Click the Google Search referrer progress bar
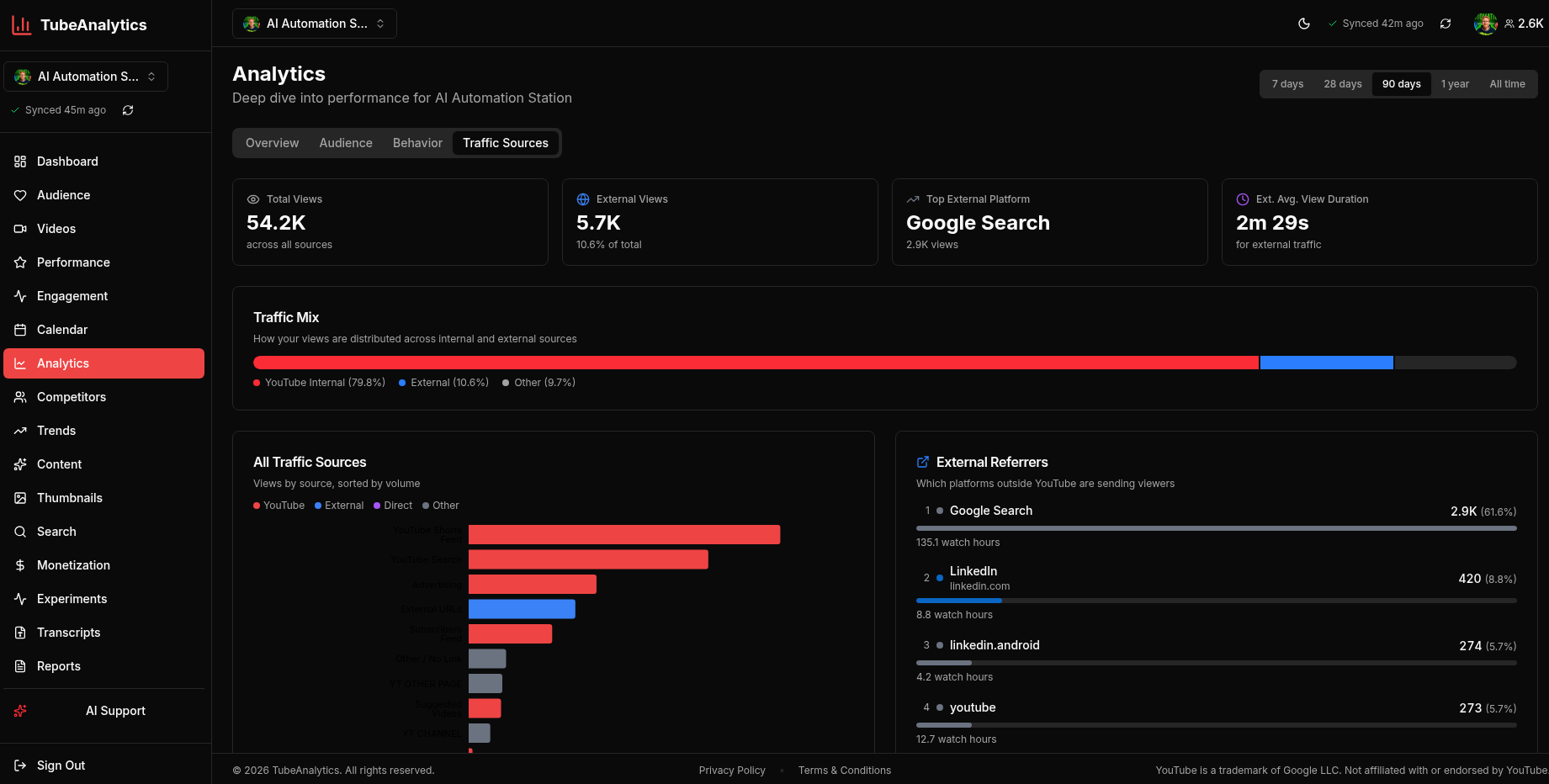The width and height of the screenshot is (1549, 784). coord(1215,528)
